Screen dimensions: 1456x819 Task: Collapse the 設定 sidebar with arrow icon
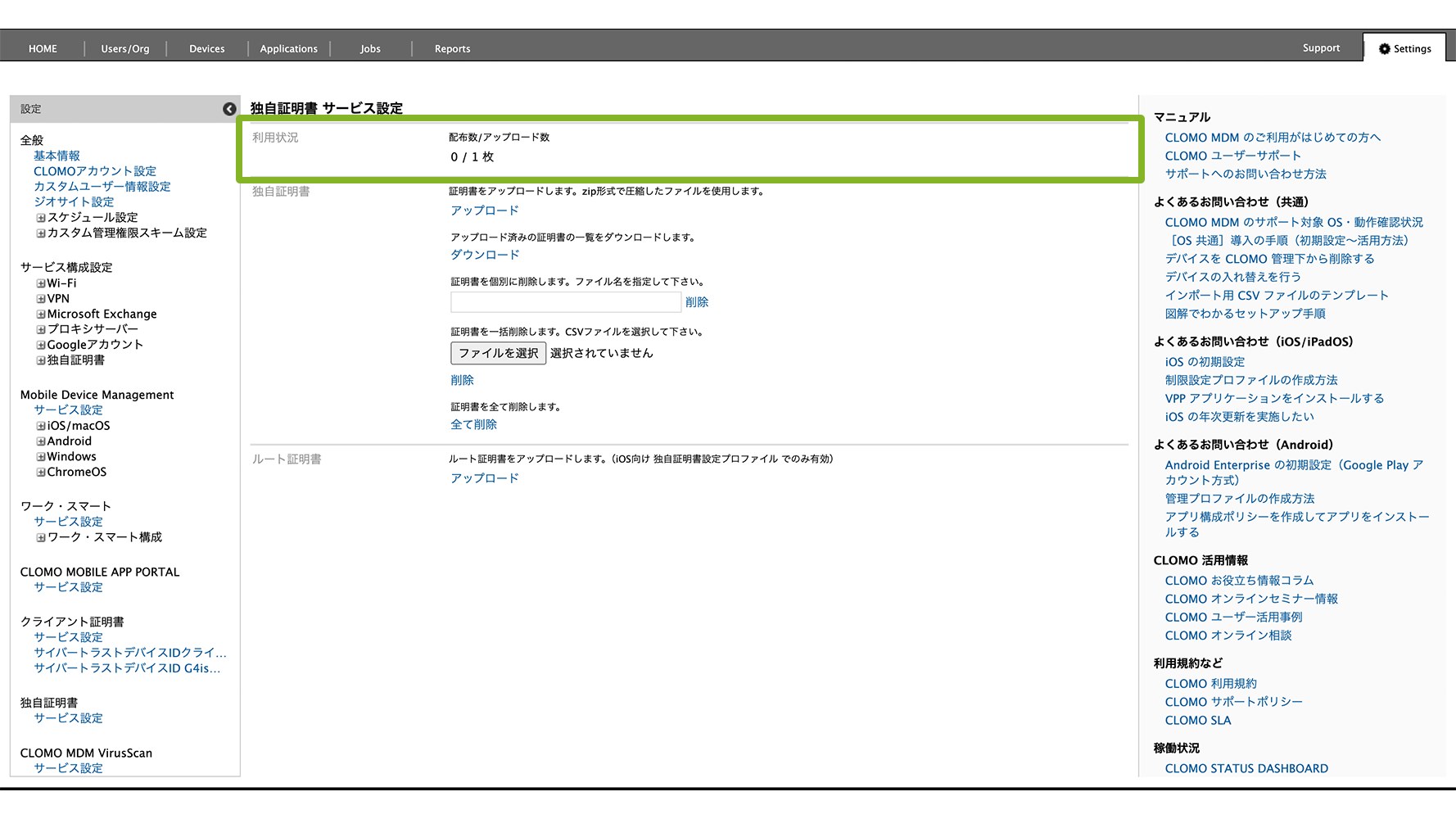(229, 109)
